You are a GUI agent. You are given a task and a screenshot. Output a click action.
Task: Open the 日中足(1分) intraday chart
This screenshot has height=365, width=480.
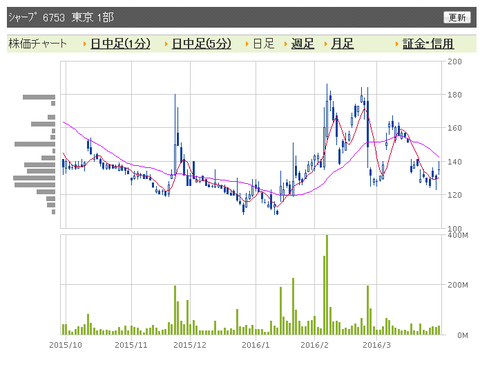pos(120,44)
